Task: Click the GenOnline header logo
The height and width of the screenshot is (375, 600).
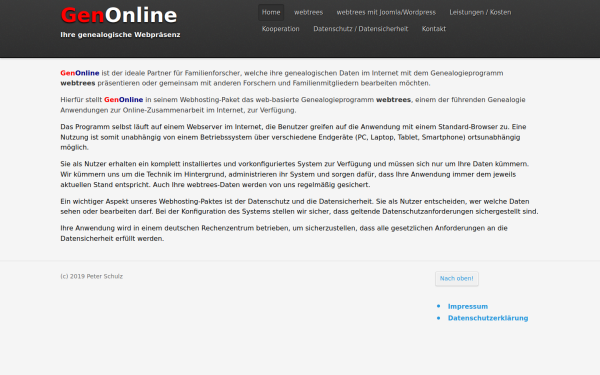Action: tap(119, 15)
